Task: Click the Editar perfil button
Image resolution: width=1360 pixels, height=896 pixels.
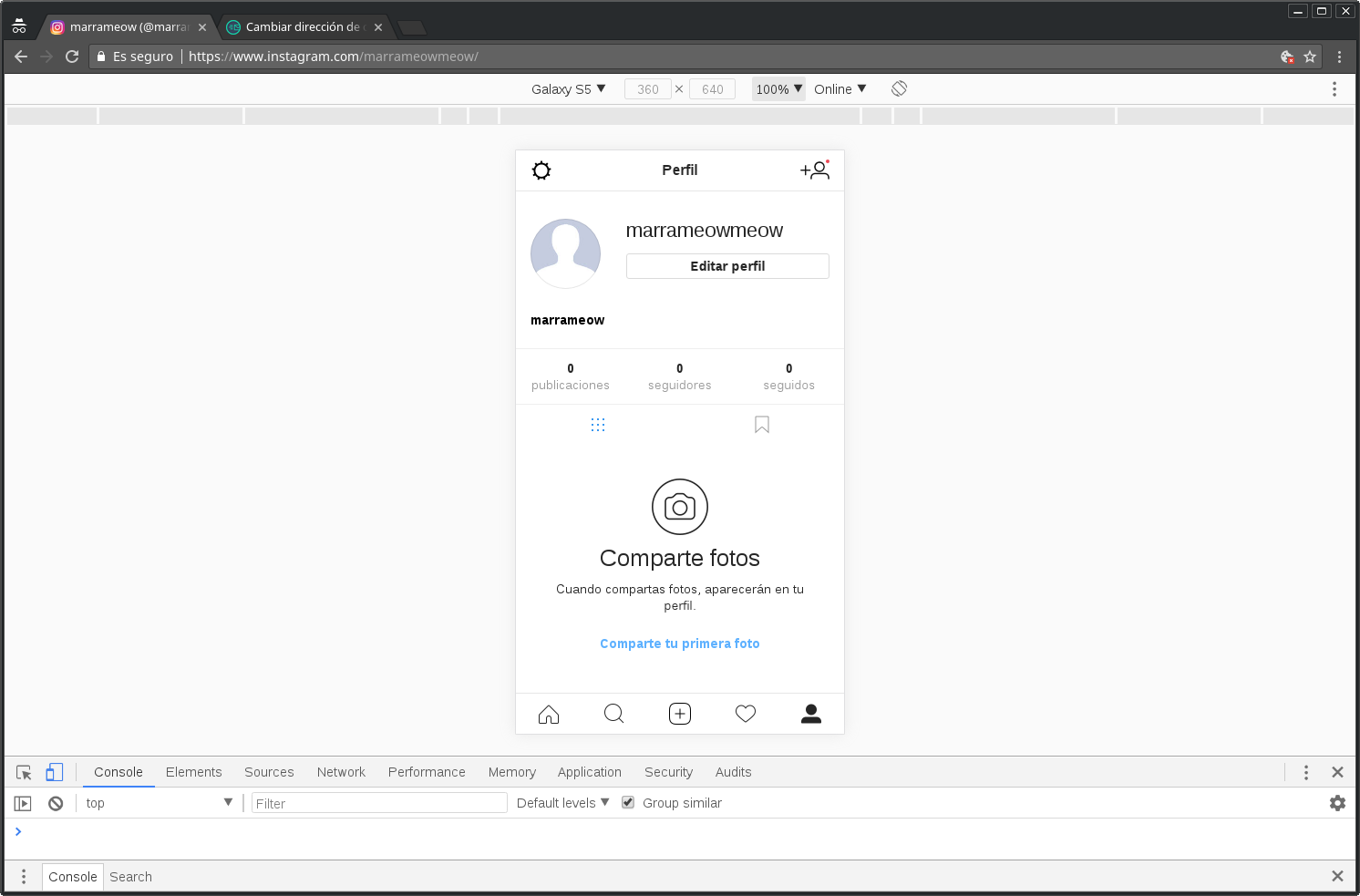Action: click(727, 266)
